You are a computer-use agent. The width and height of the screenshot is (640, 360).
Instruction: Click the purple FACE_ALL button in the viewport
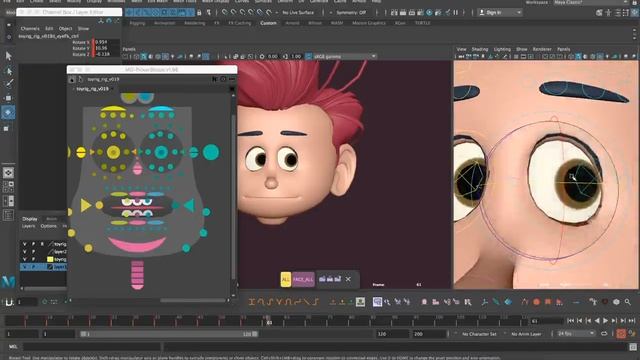303,279
